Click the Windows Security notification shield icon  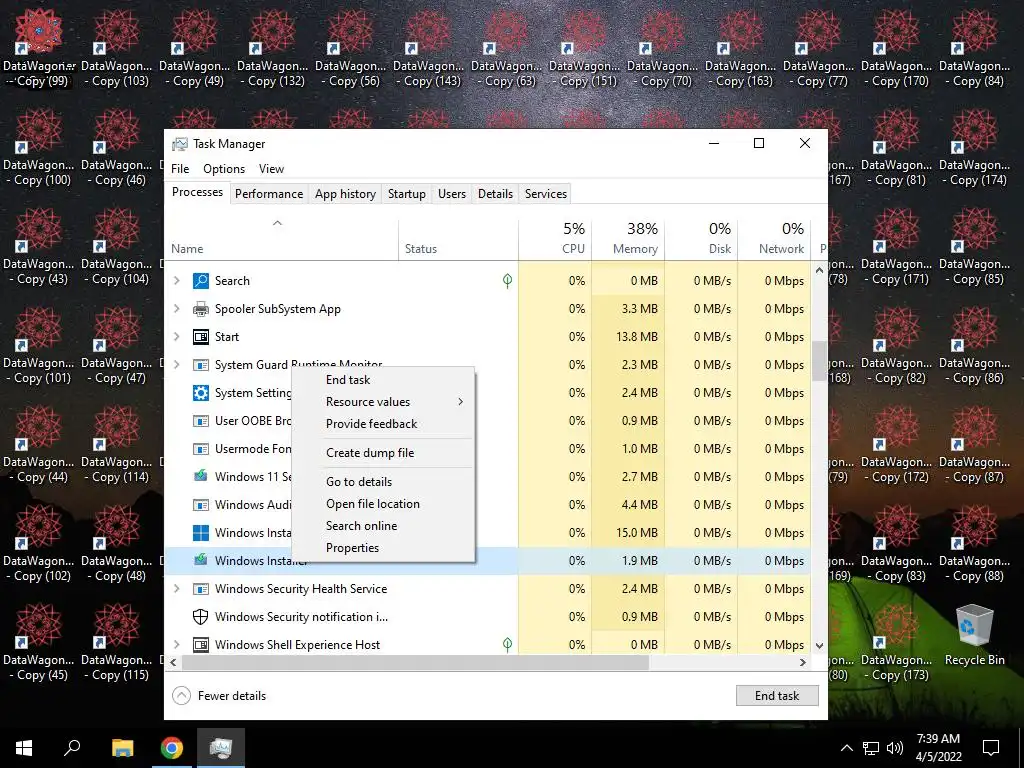pos(200,616)
